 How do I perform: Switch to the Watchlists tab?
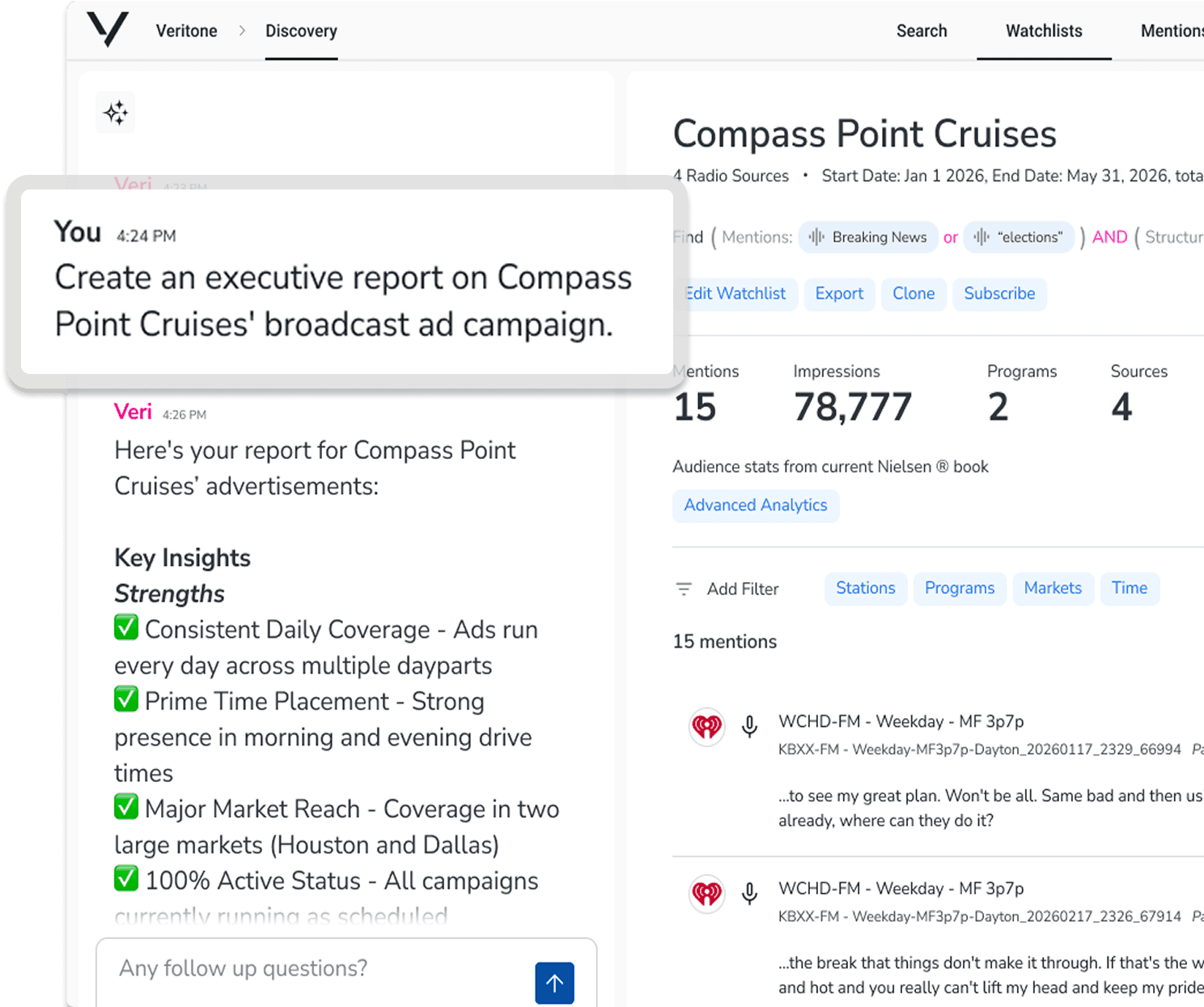click(1044, 31)
